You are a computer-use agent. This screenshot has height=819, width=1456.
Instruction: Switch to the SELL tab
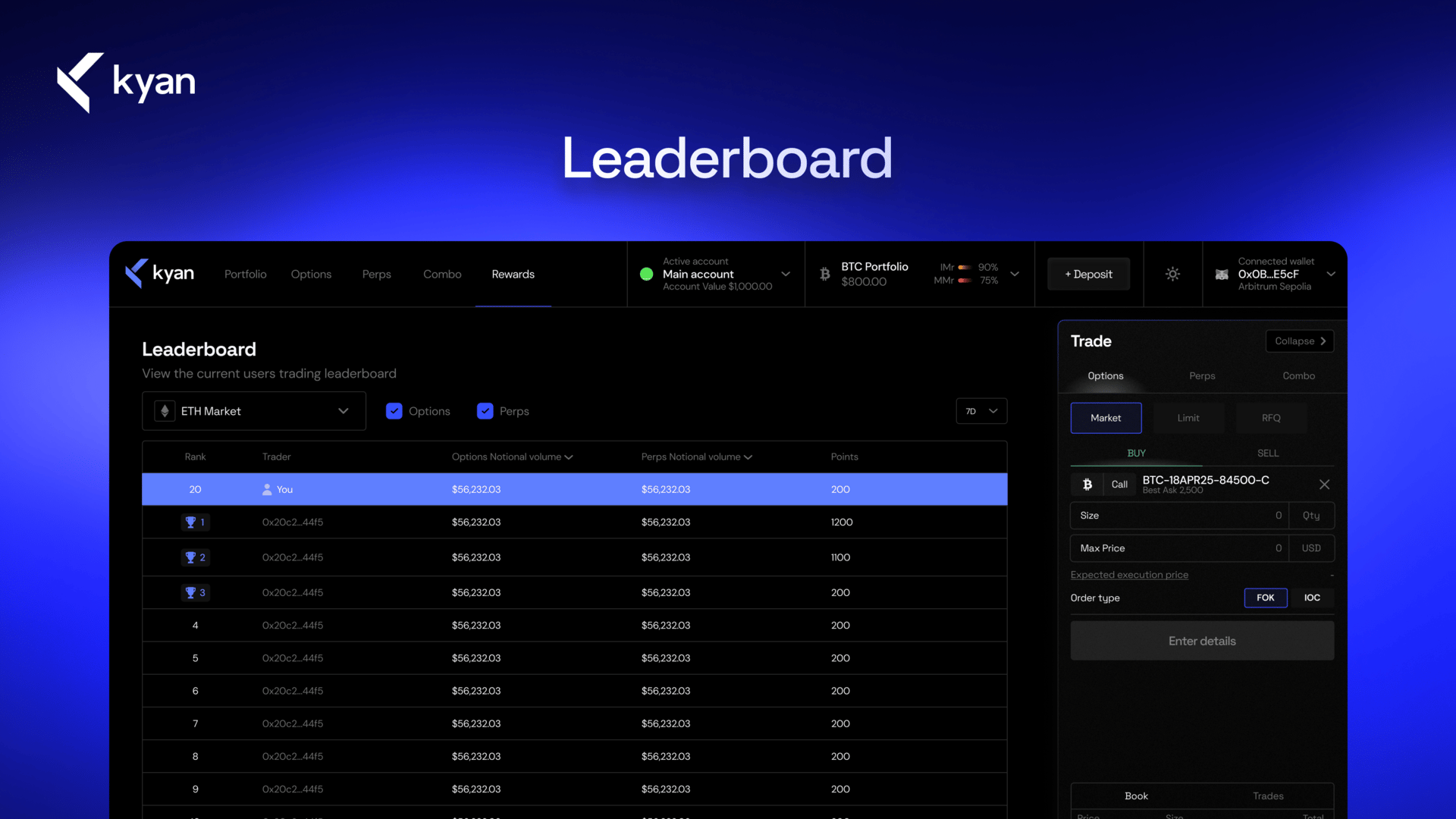(x=1268, y=453)
